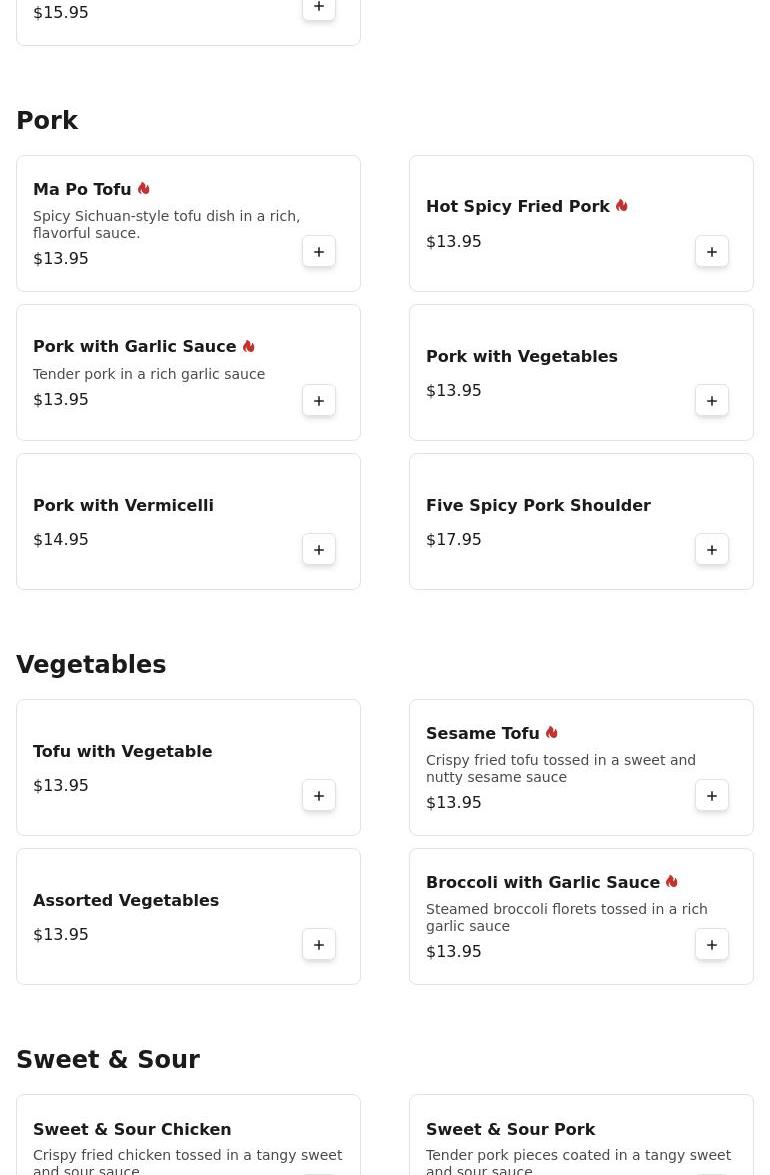The width and height of the screenshot is (770, 1175).
Task: Add Tofu with Vegetable to order
Action: pos(319,796)
